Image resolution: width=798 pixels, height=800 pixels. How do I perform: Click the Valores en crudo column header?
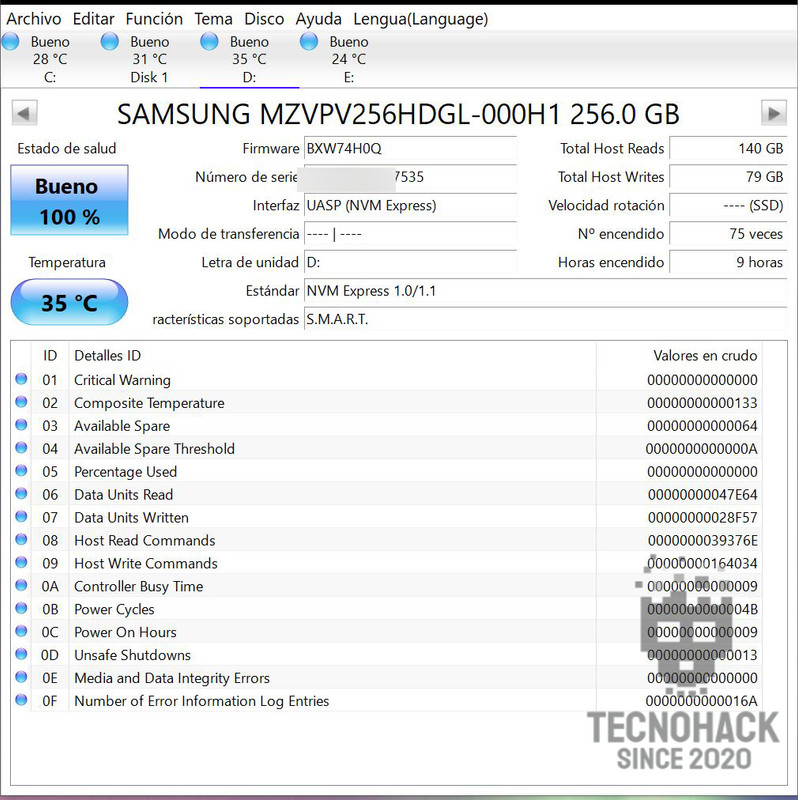[x=679, y=356]
